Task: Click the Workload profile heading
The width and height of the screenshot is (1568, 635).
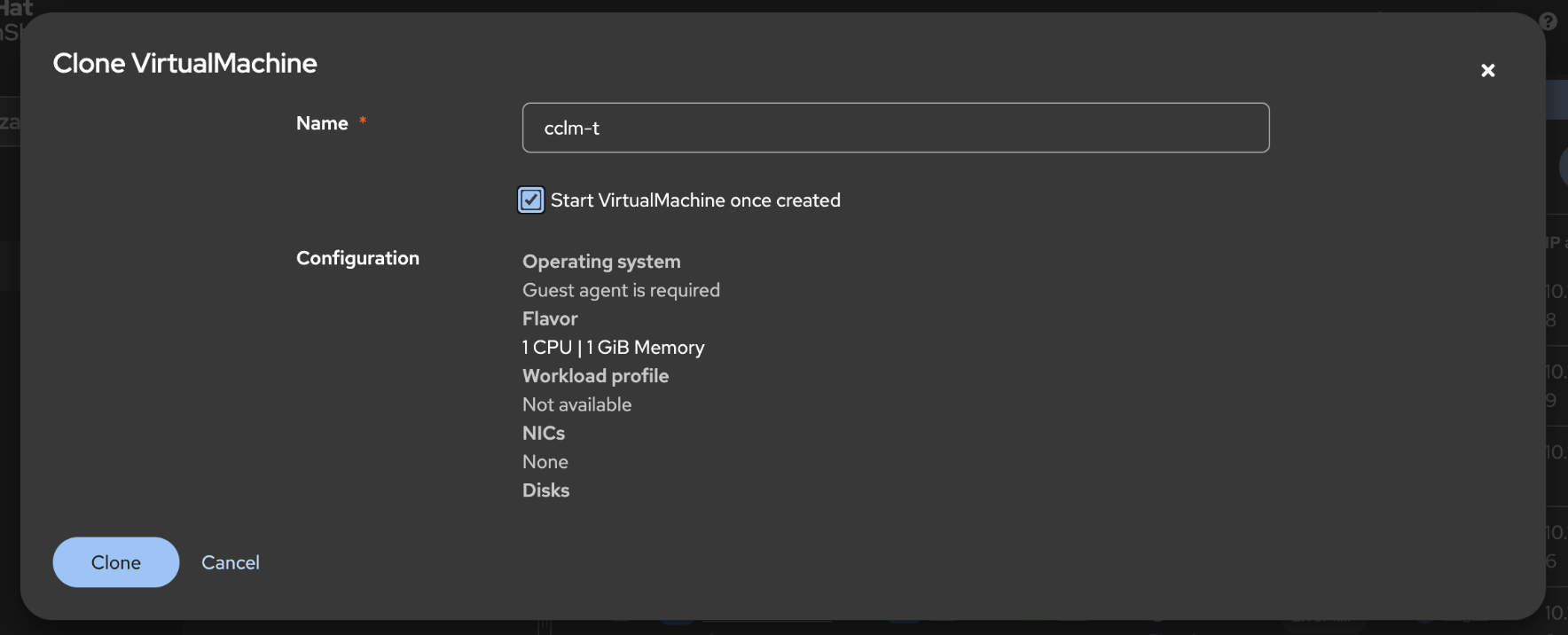Action: tap(595, 376)
